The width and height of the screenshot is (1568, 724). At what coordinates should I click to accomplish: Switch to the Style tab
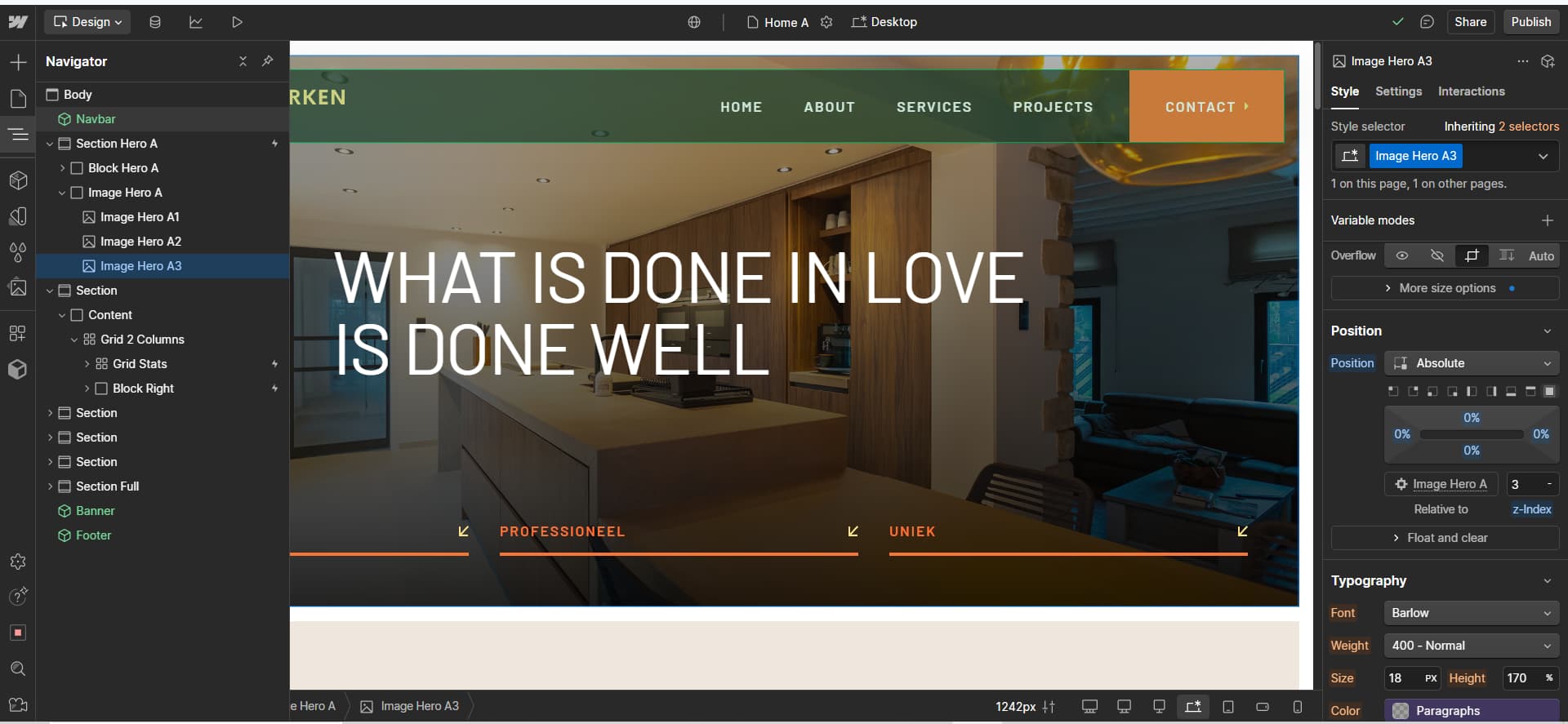[x=1344, y=91]
